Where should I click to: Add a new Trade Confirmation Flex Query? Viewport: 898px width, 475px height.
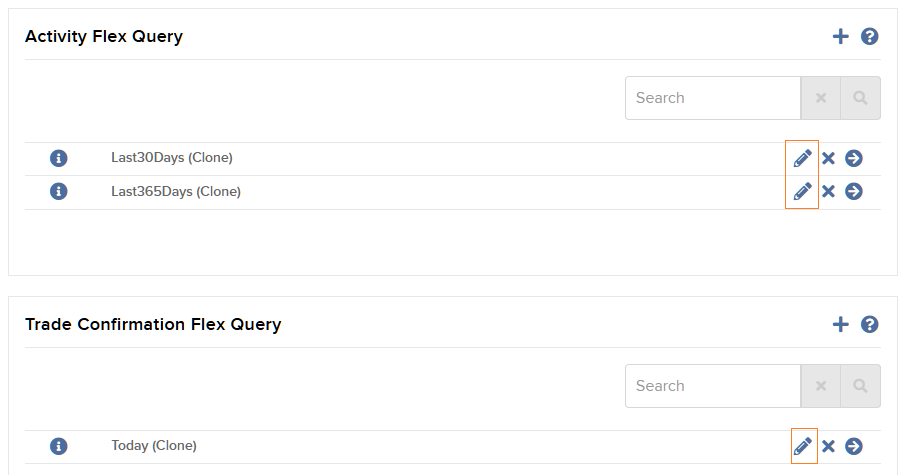click(x=840, y=324)
